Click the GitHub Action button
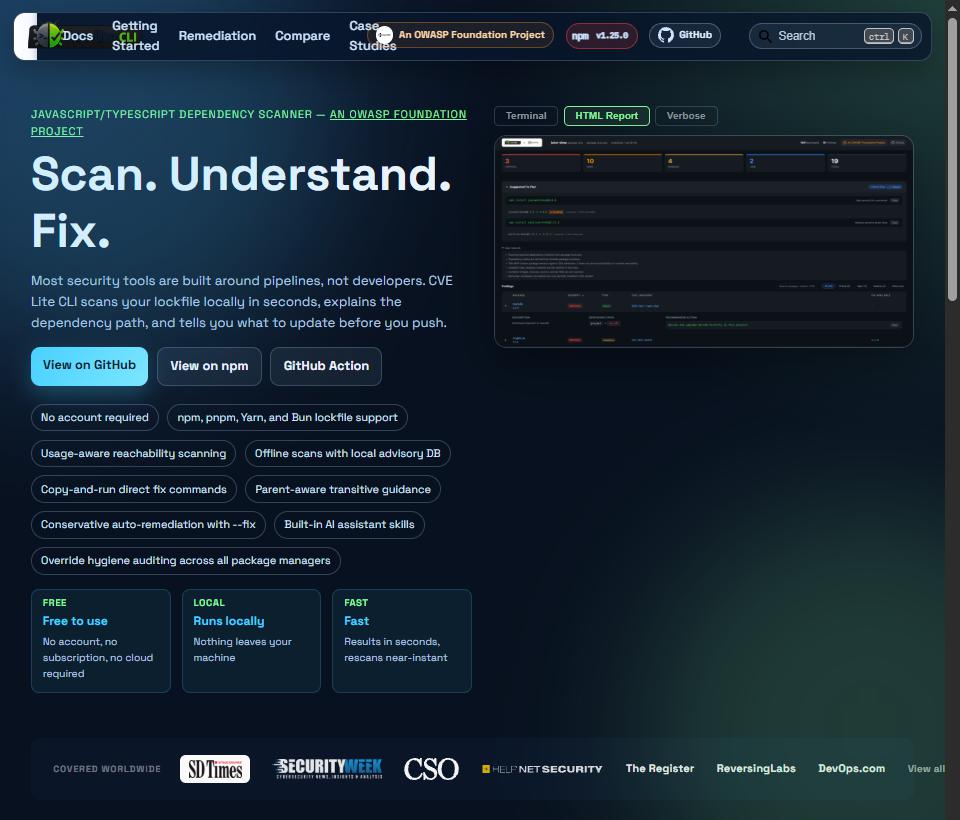The width and height of the screenshot is (960, 820). tap(326, 366)
